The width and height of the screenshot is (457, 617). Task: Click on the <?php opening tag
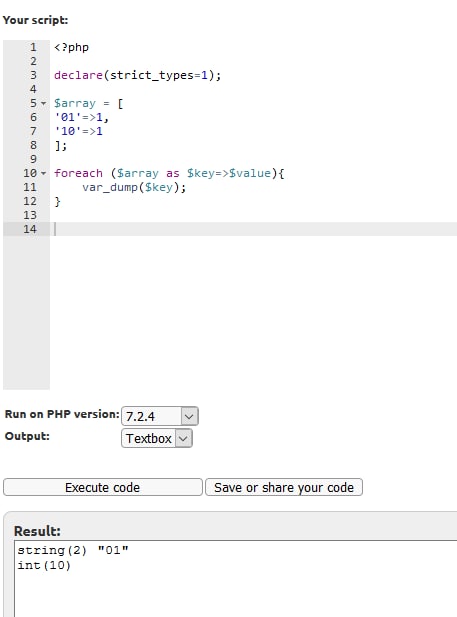(71, 47)
